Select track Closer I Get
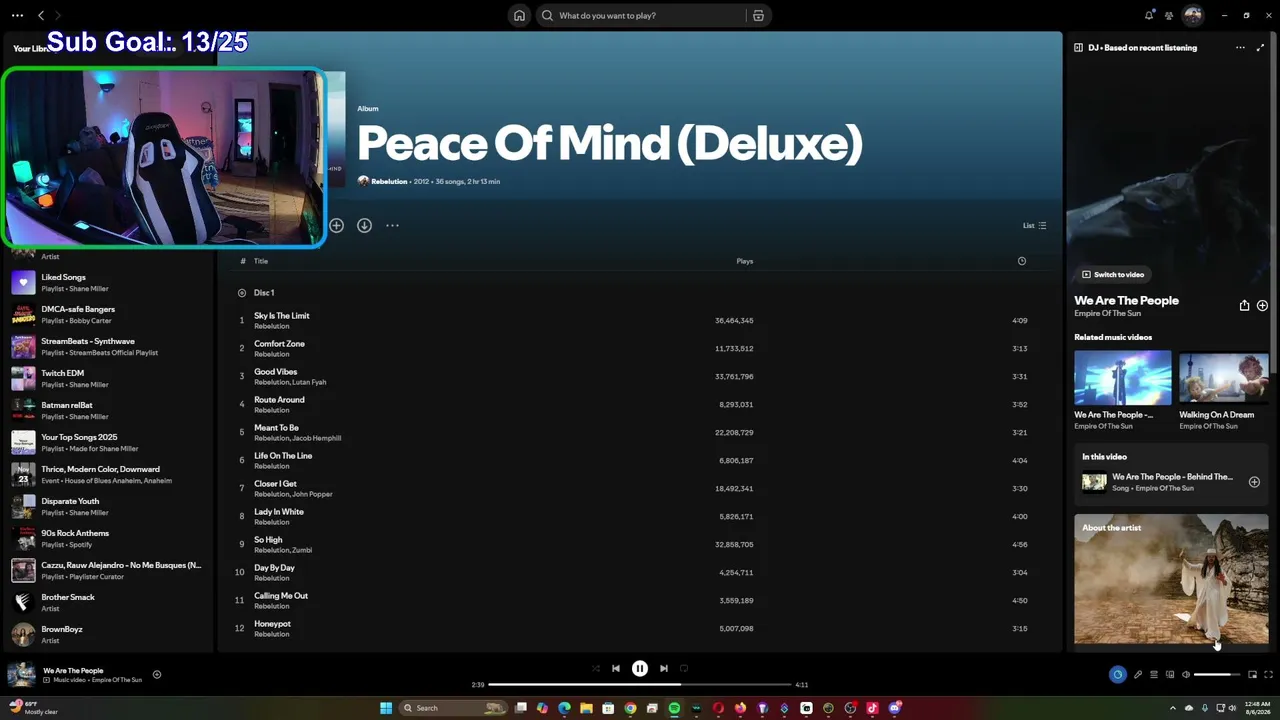Image resolution: width=1280 pixels, height=720 pixels. click(640, 489)
